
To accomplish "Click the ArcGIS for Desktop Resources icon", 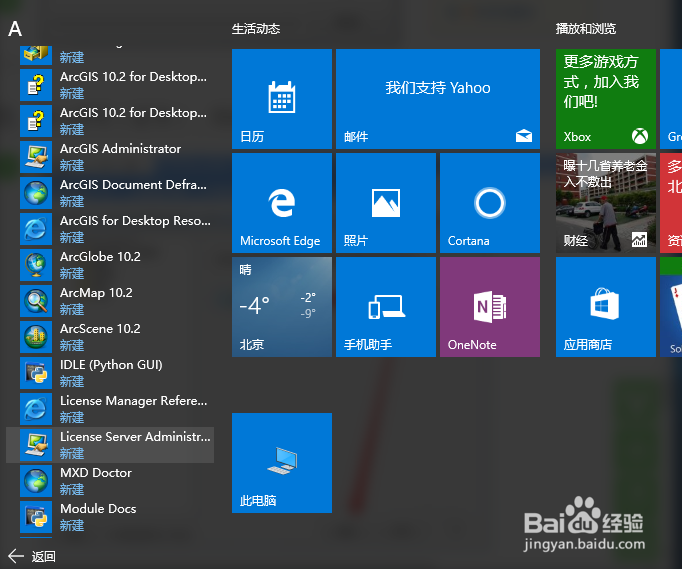I will pos(36,229).
